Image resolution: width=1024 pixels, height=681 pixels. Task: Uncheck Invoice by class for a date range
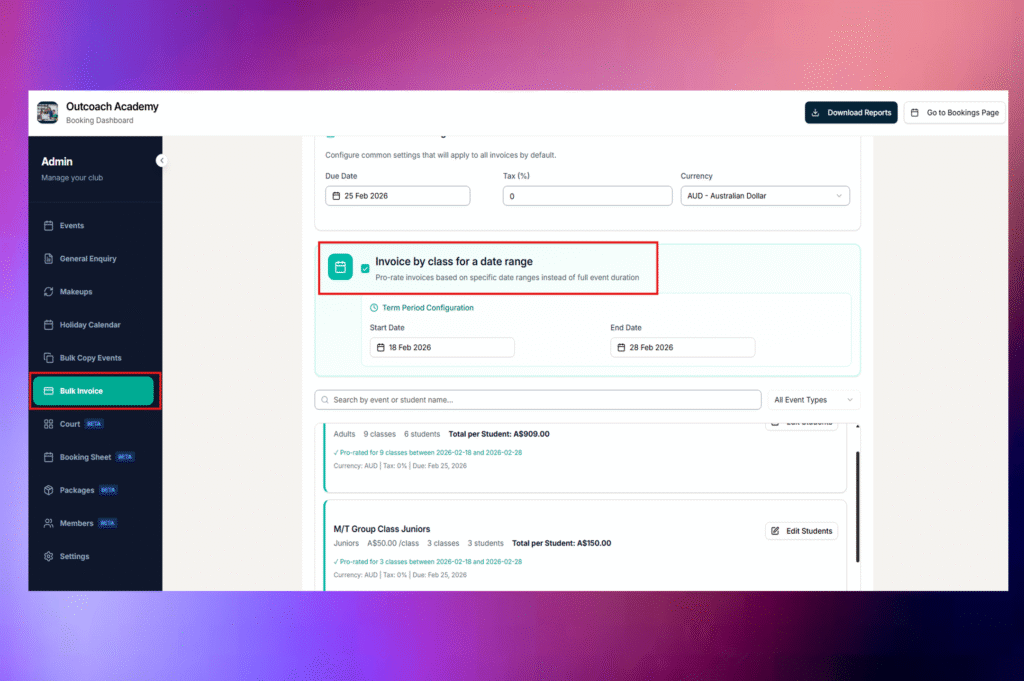[x=365, y=268]
